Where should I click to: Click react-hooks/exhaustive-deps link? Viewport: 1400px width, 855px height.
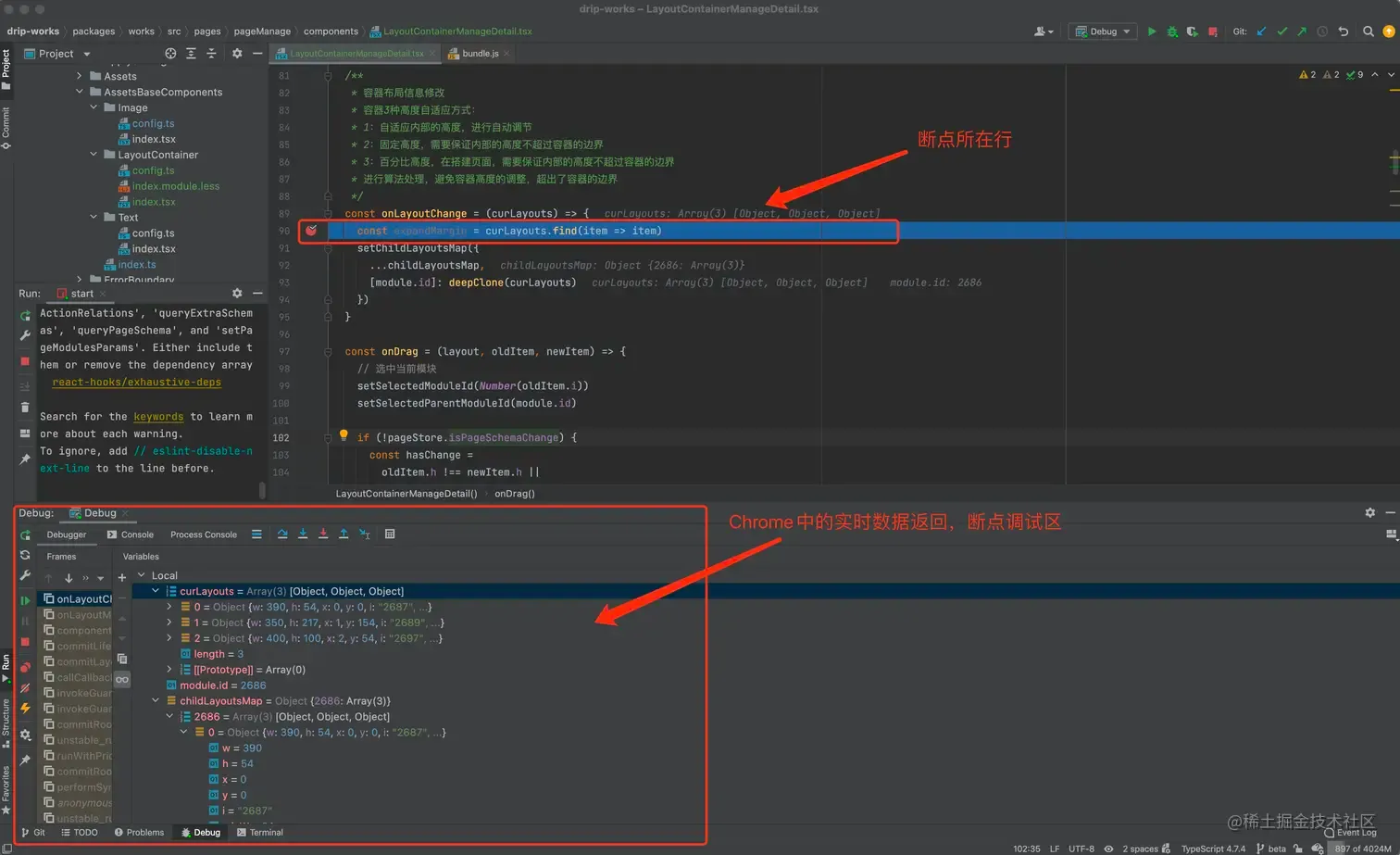click(x=137, y=383)
